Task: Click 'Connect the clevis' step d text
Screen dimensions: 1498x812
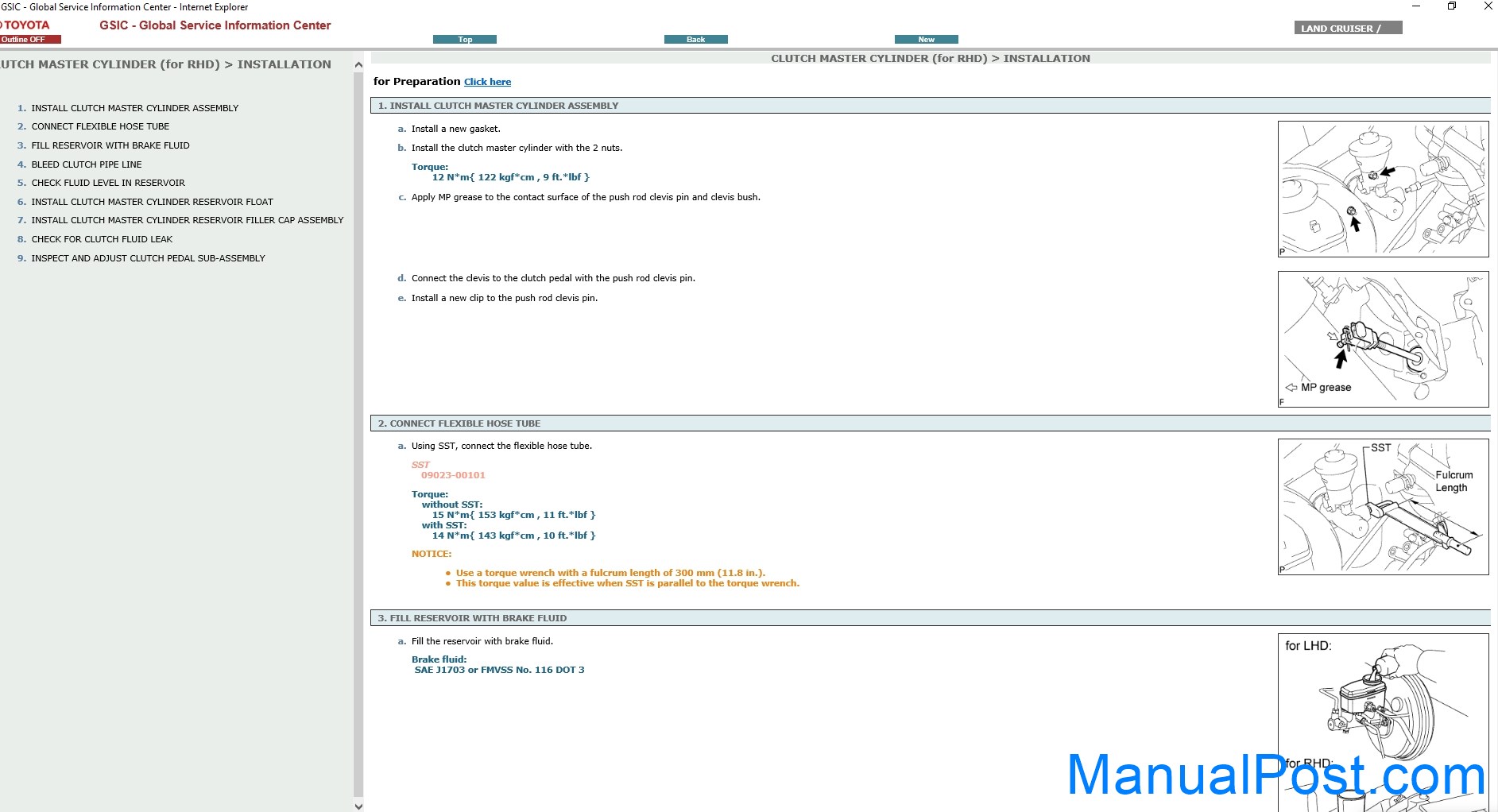Action: [x=553, y=278]
